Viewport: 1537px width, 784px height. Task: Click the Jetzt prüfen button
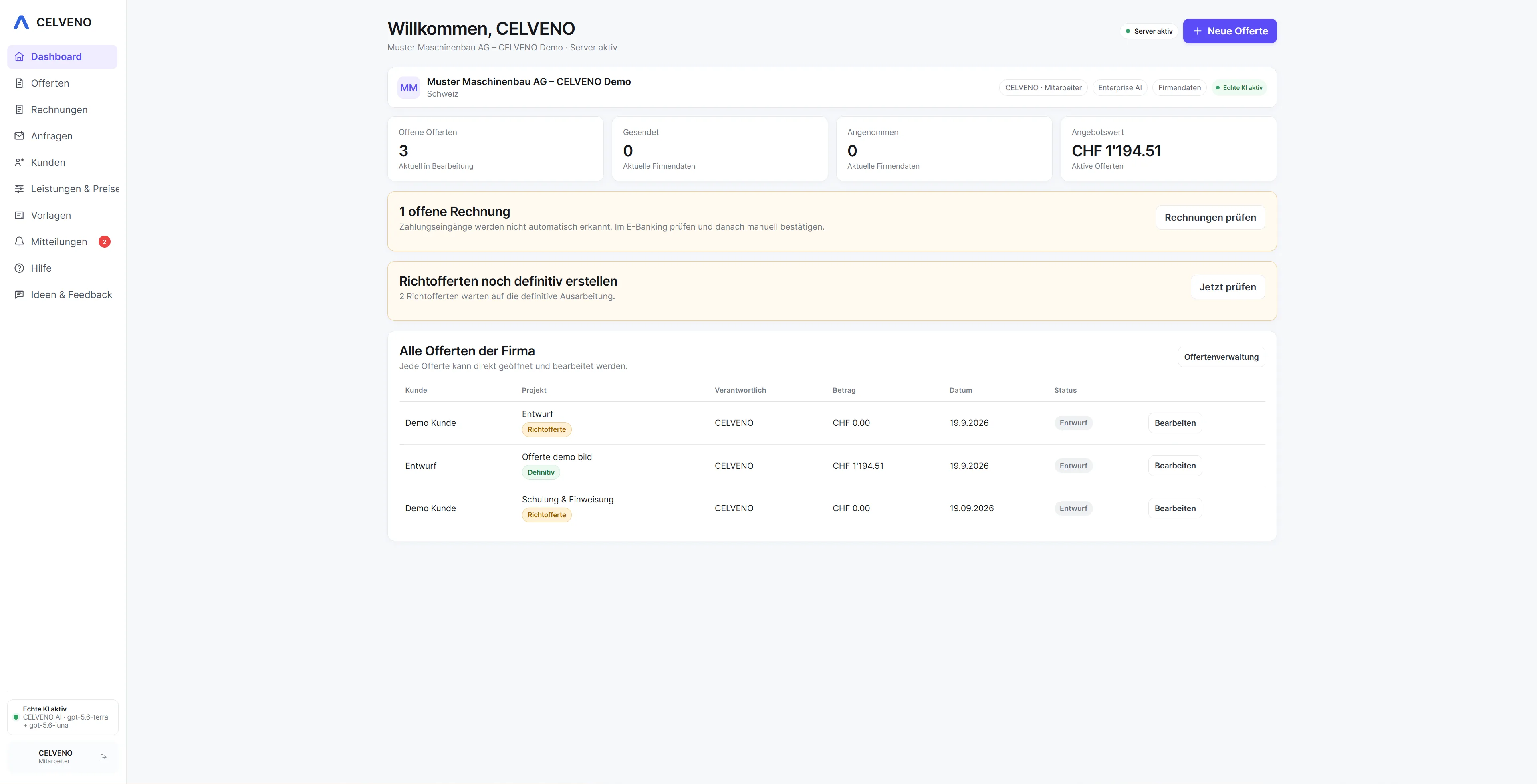coord(1227,287)
